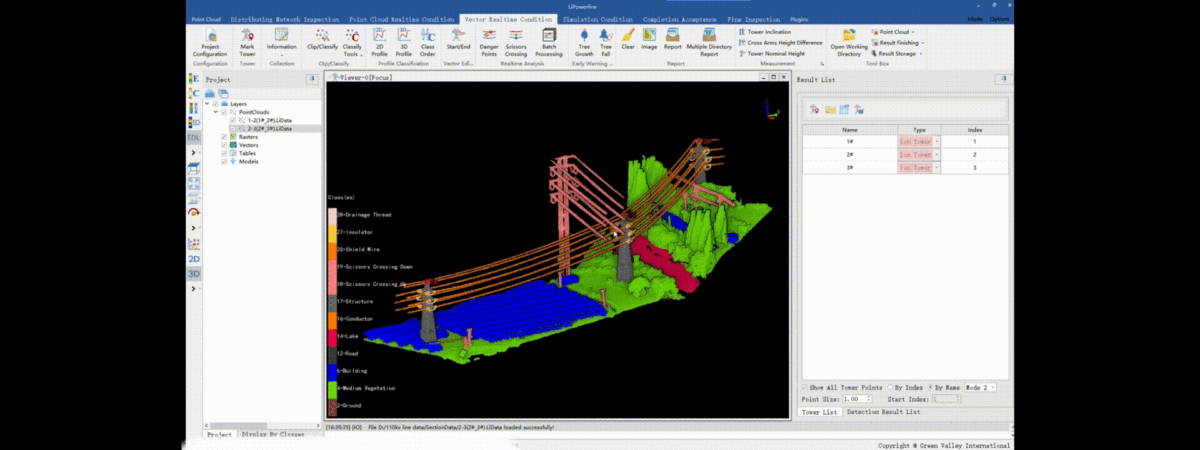
Task: Switch to Simulation Condition tab
Action: [x=598, y=19]
